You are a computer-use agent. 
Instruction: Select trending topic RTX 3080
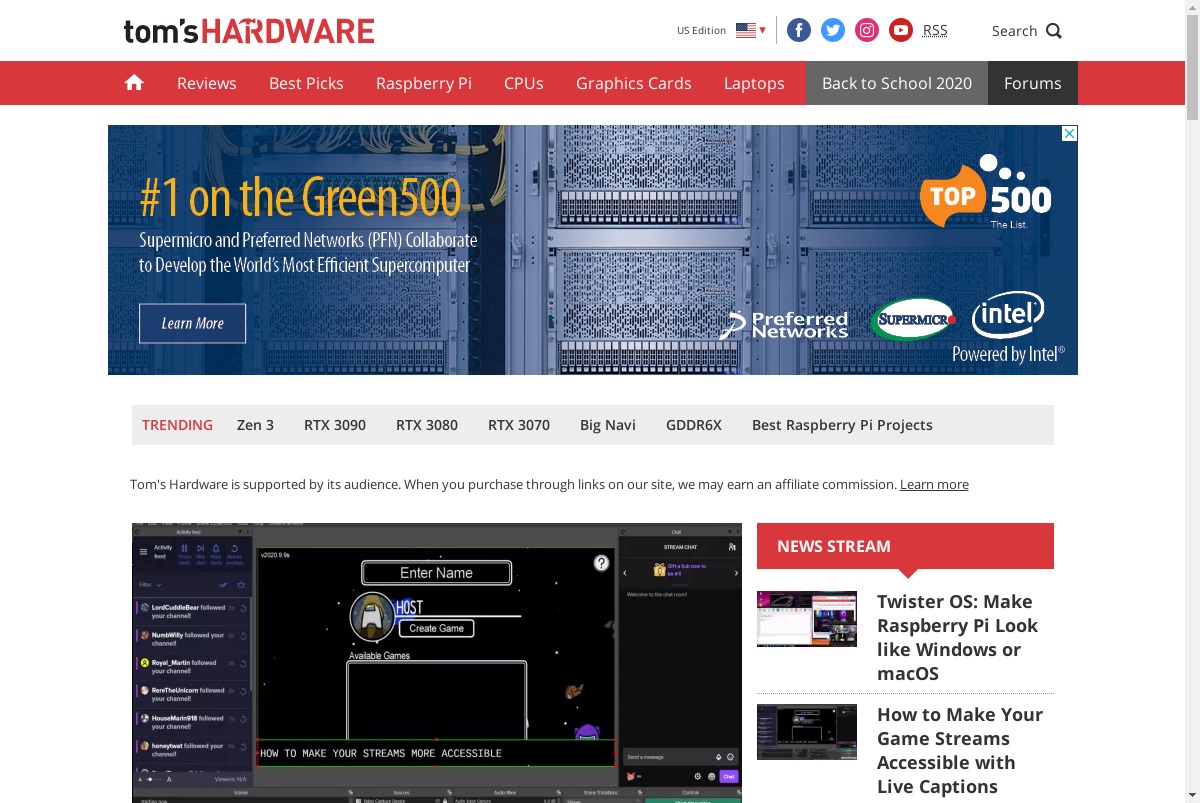427,425
